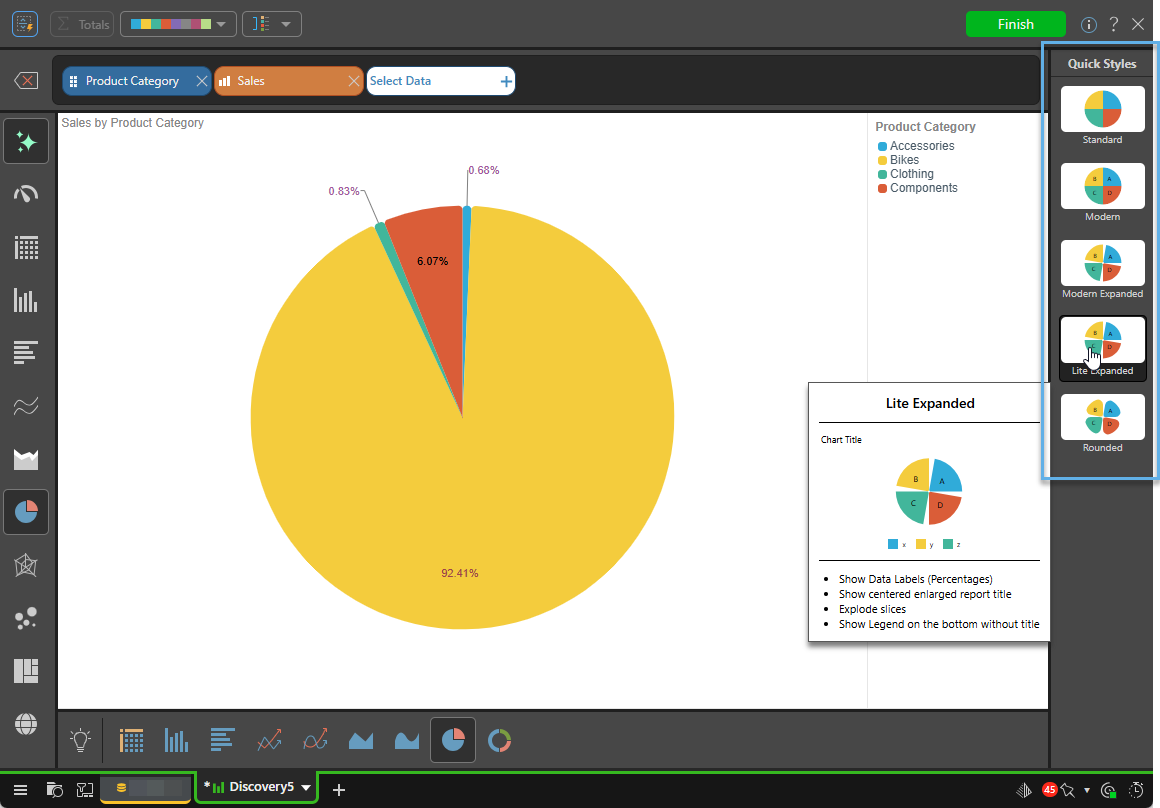The height and width of the screenshot is (808, 1160).
Task: Click the lightbulb suggestions icon
Action: click(81, 740)
